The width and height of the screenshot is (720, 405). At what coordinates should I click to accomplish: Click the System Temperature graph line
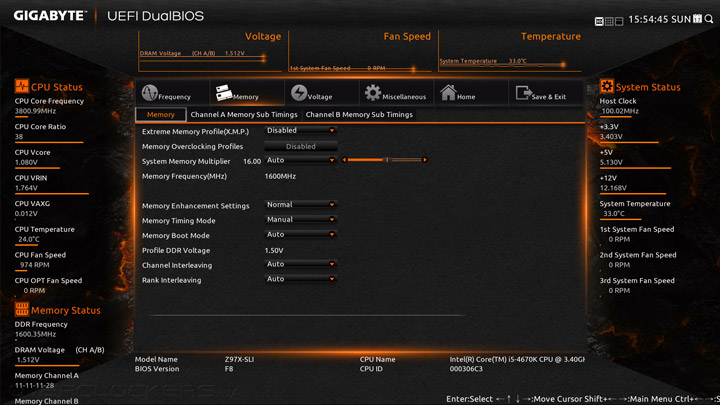coord(501,65)
